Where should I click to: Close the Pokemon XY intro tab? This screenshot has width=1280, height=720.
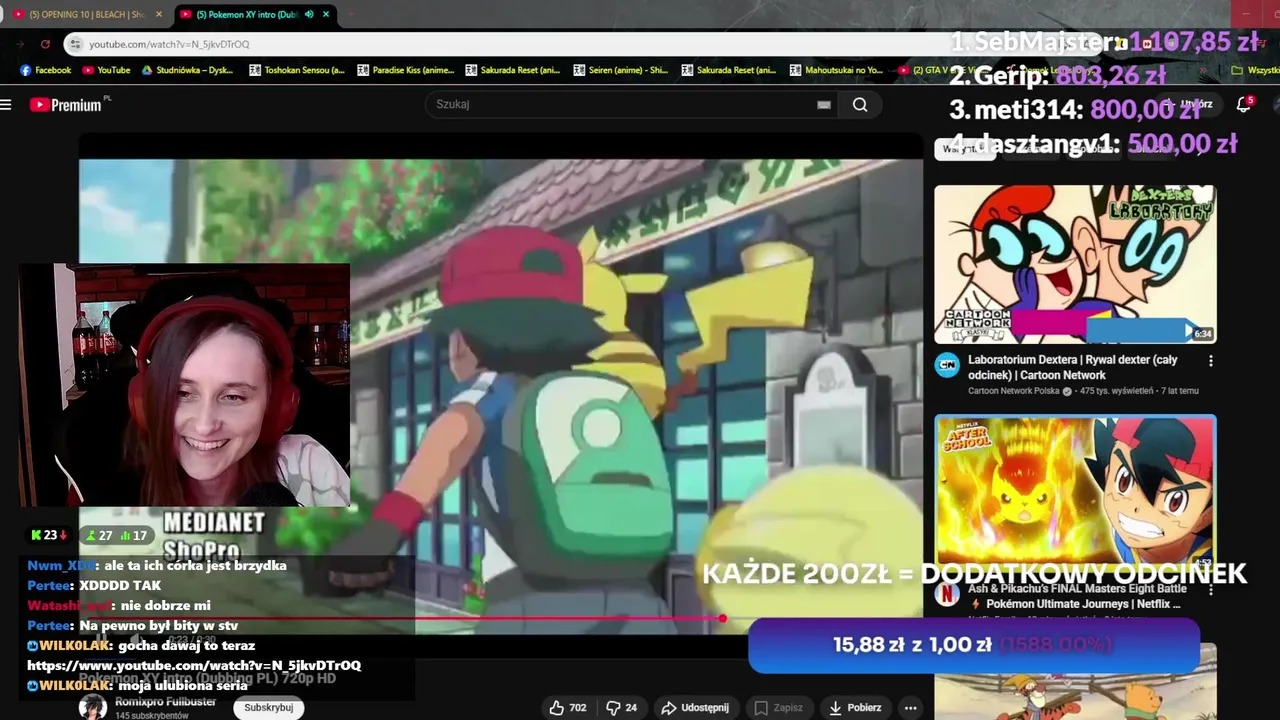pyautogui.click(x=326, y=14)
